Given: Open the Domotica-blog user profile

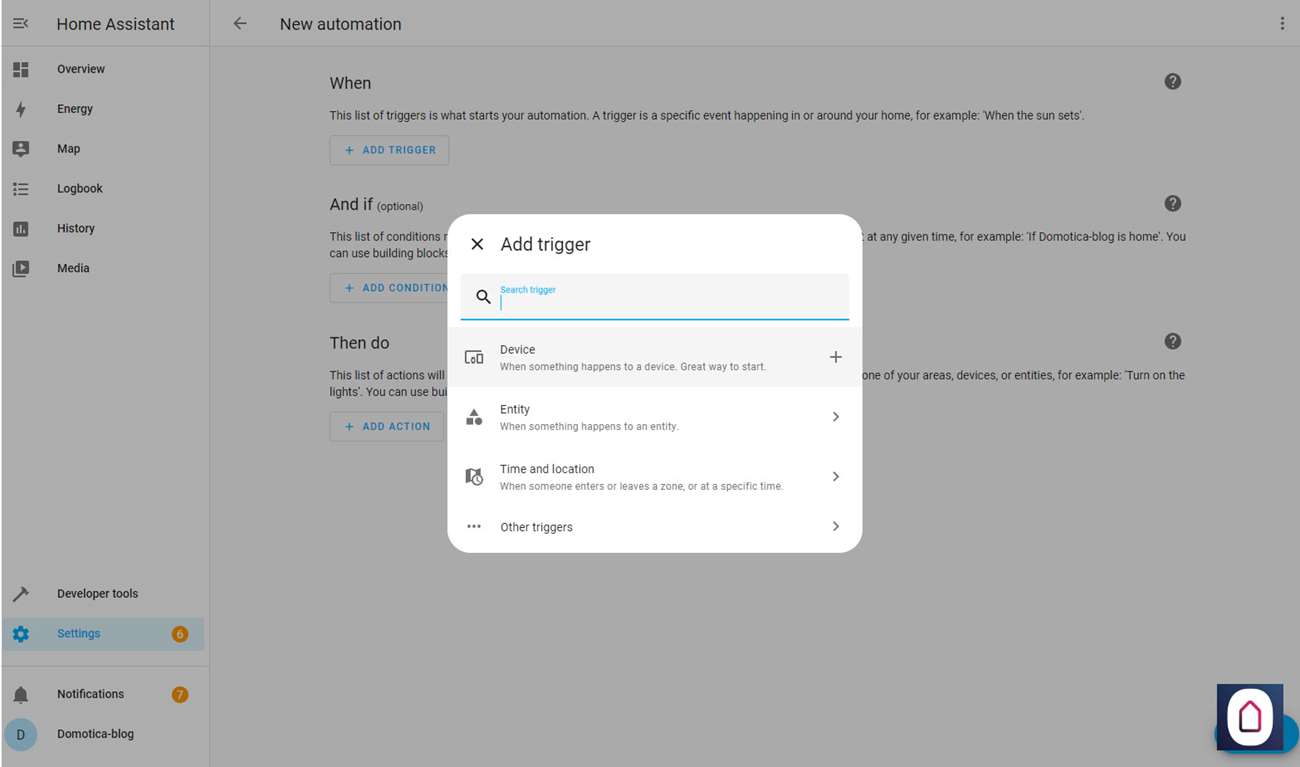Looking at the screenshot, I should click(x=95, y=734).
